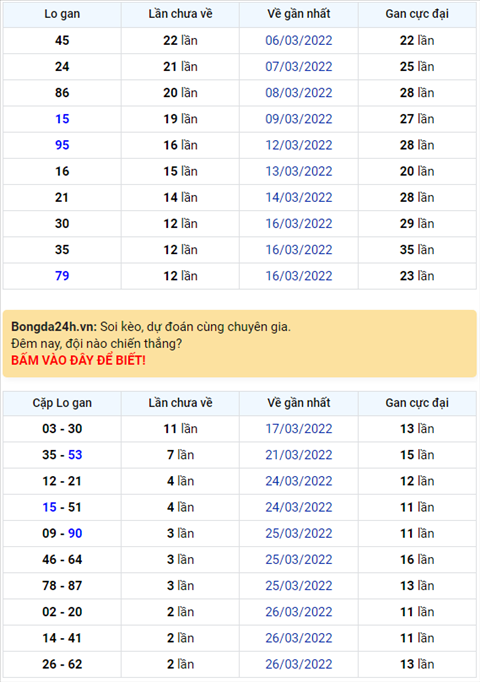Select the pair '12 - 21'

pyautogui.click(x=62, y=481)
